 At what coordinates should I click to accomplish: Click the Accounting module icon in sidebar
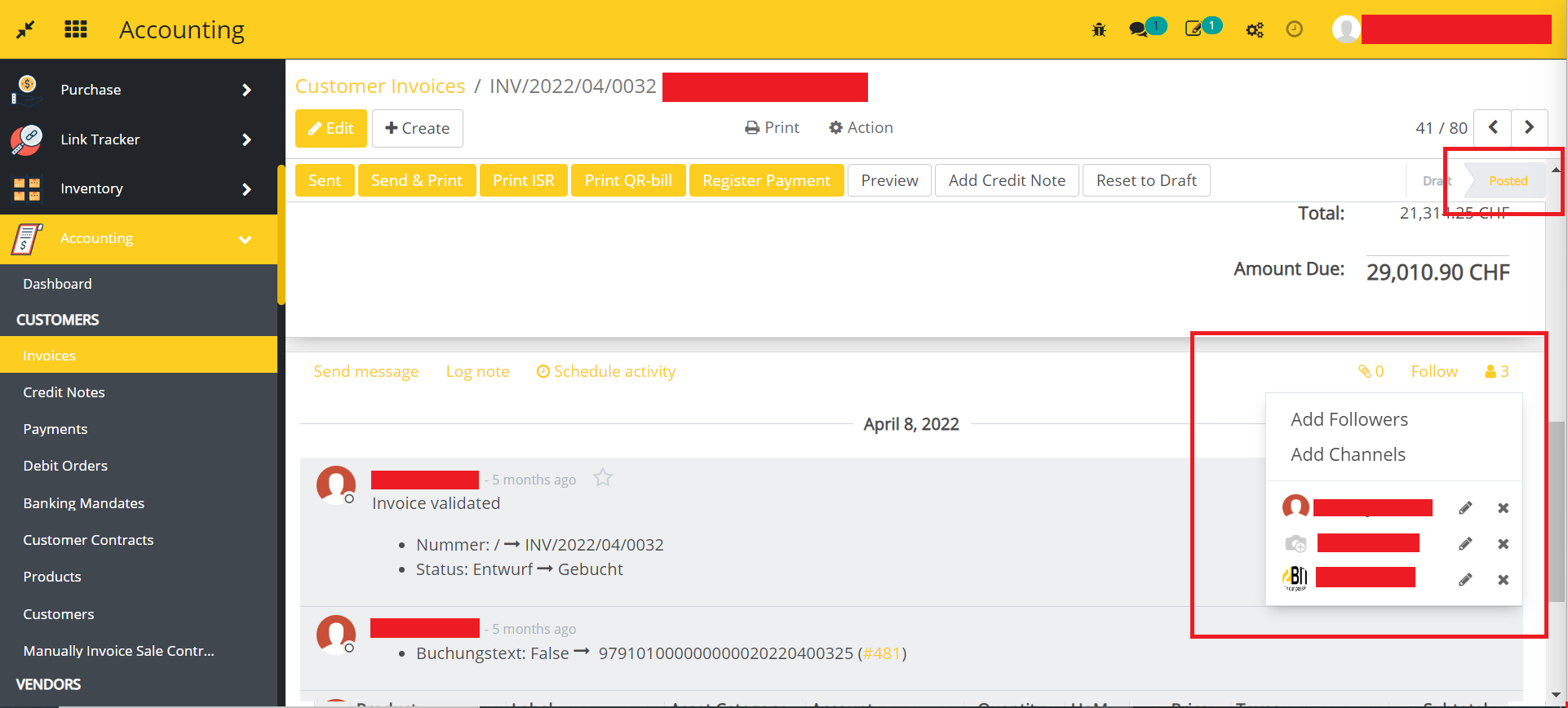click(x=27, y=239)
